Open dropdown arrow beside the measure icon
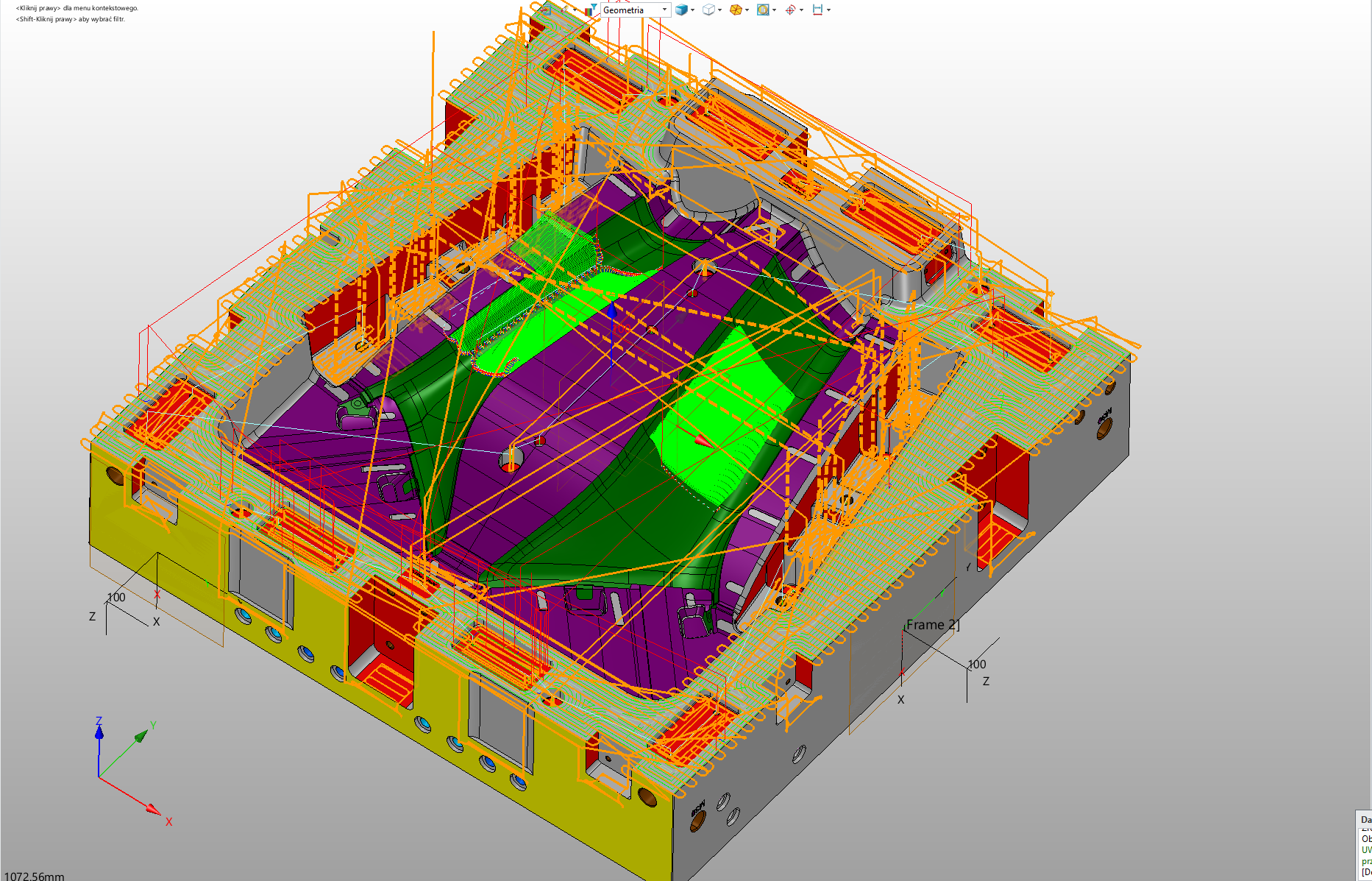Screen dimensions: 1372x881 [x=828, y=10]
